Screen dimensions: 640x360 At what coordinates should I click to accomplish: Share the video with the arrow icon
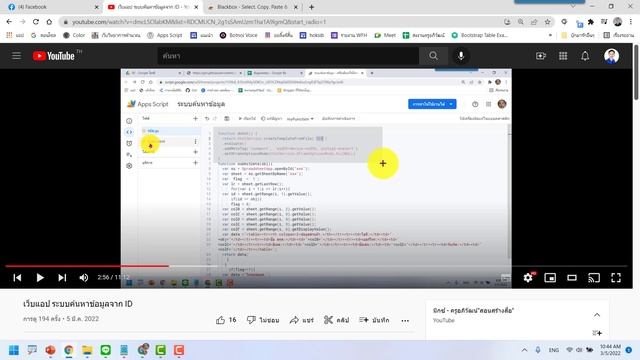coord(294,320)
